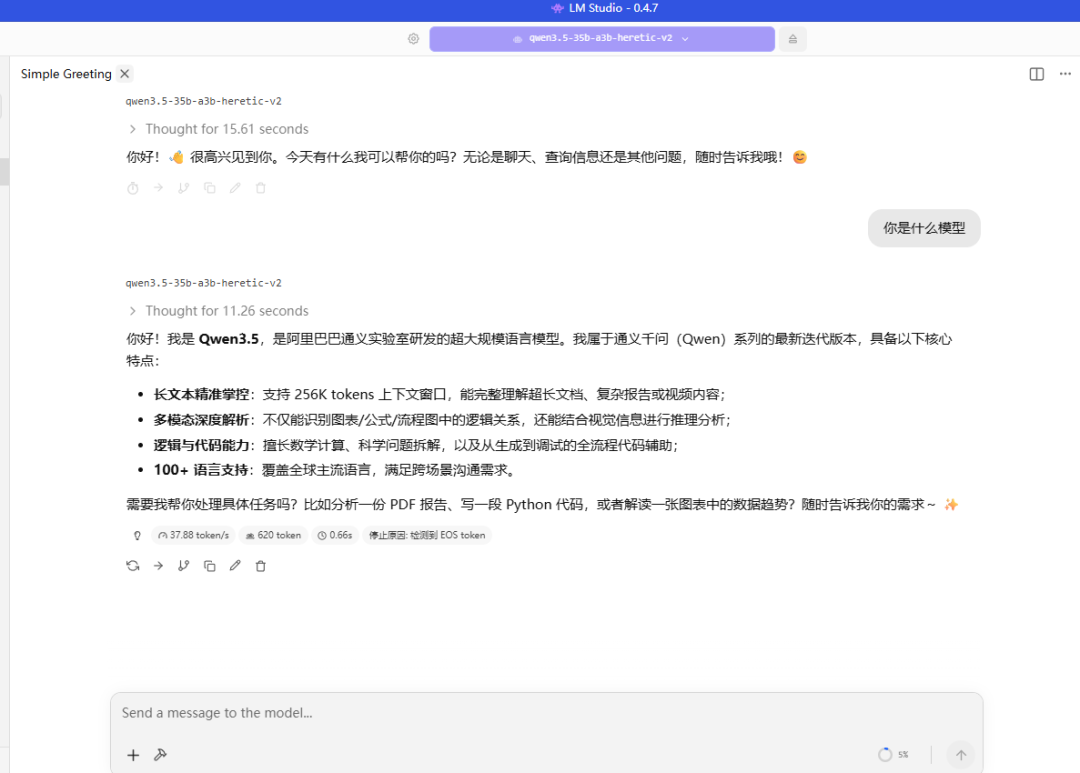The height and width of the screenshot is (773, 1080).
Task: Edit the last assistant response
Action: coord(235,566)
